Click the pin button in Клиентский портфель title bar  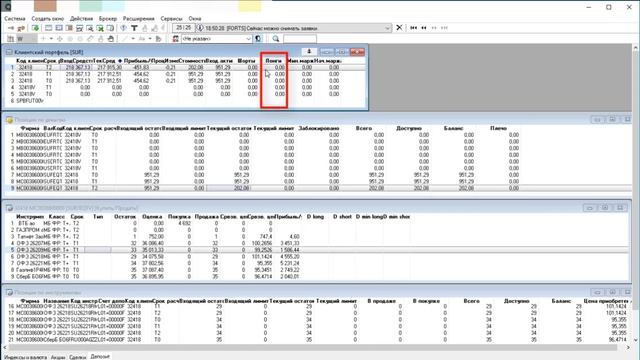pyautogui.click(x=309, y=52)
